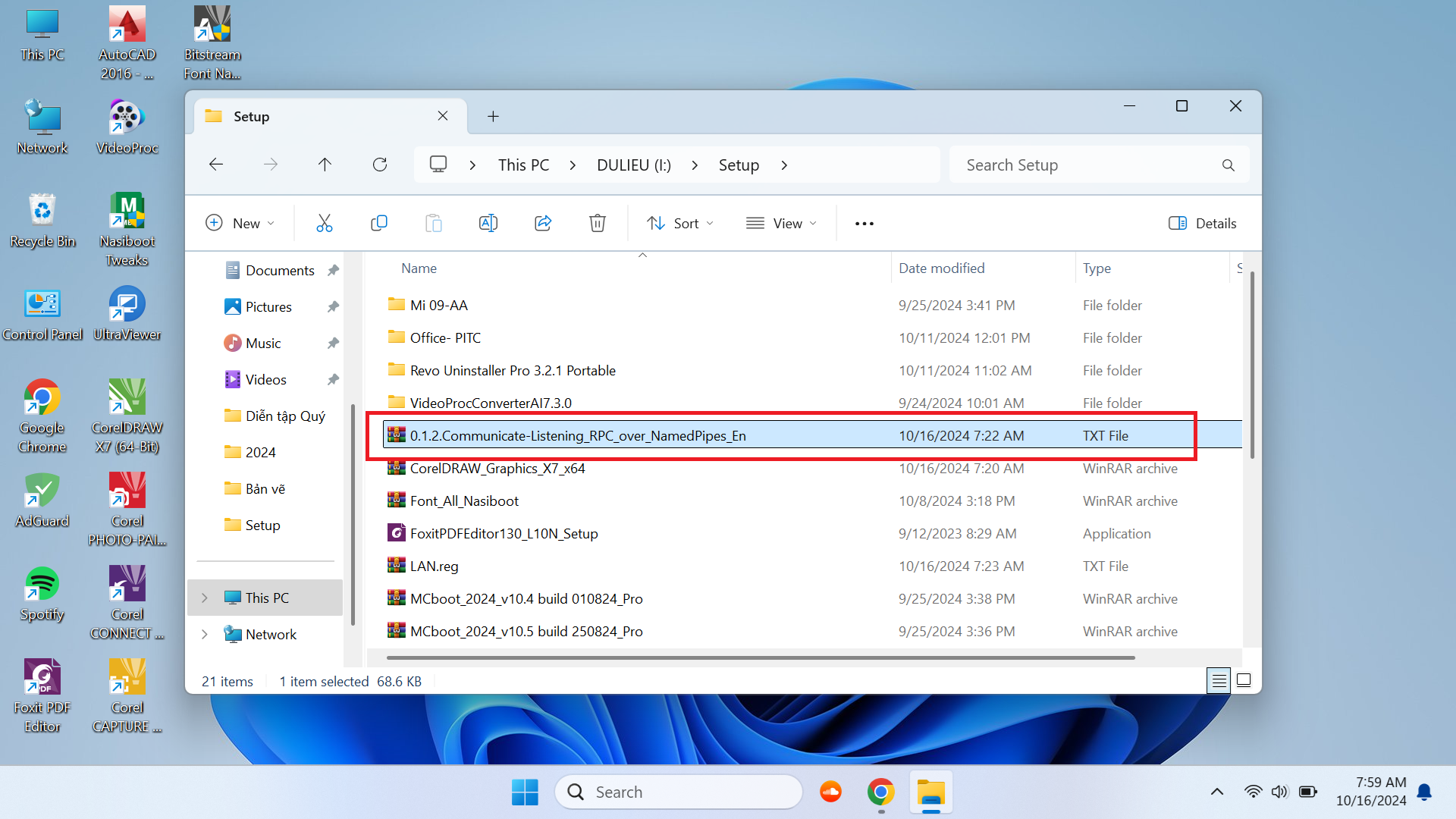
Task: Expand chevron after DULIEU (I:) breadcrumb
Action: coord(695,165)
